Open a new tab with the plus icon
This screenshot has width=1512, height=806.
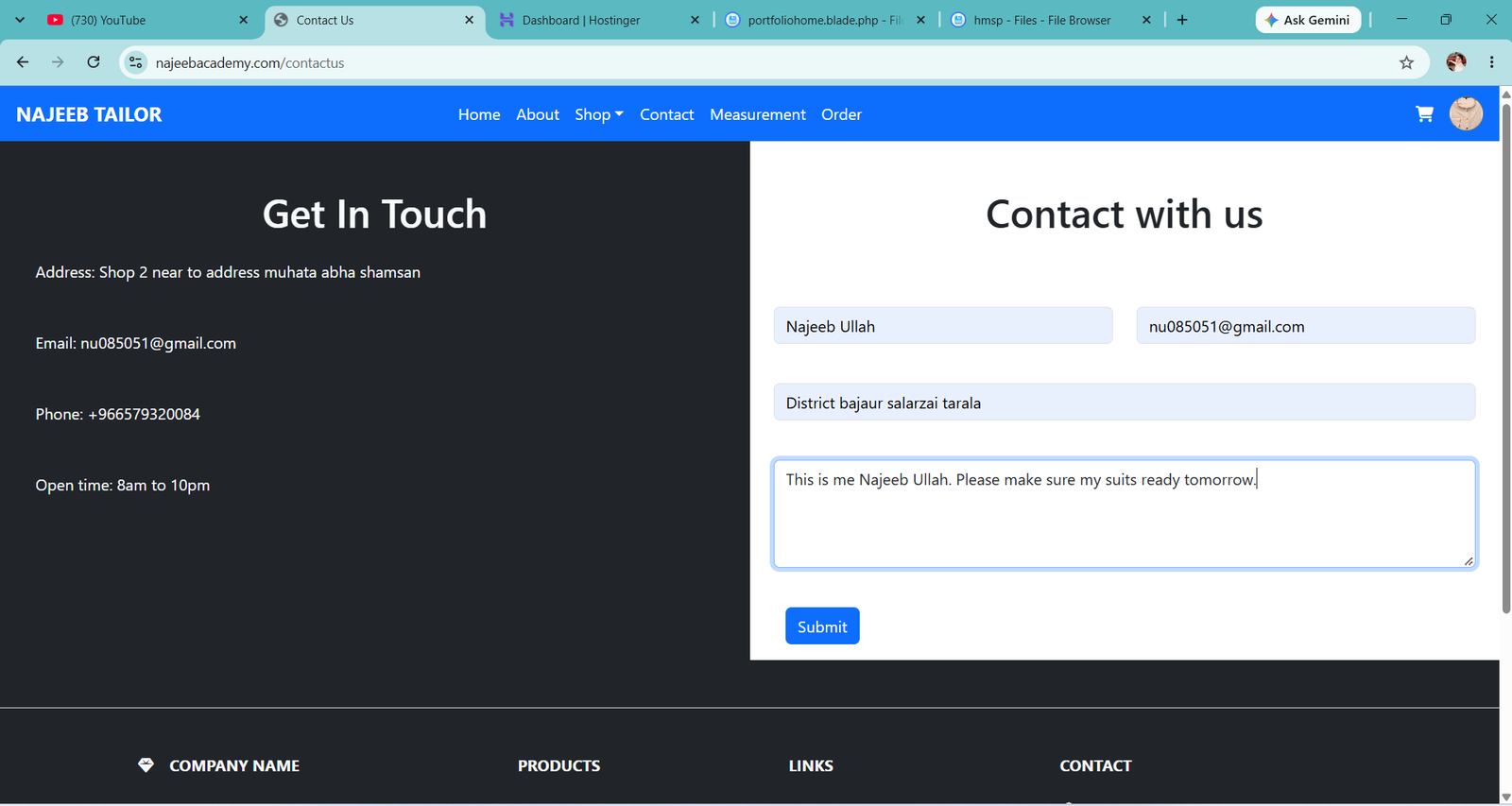(1182, 20)
